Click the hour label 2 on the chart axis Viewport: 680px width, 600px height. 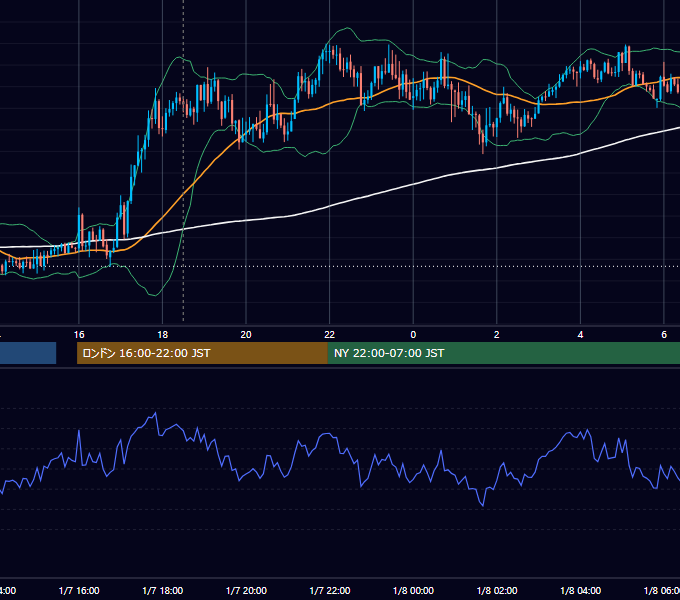[x=497, y=335]
